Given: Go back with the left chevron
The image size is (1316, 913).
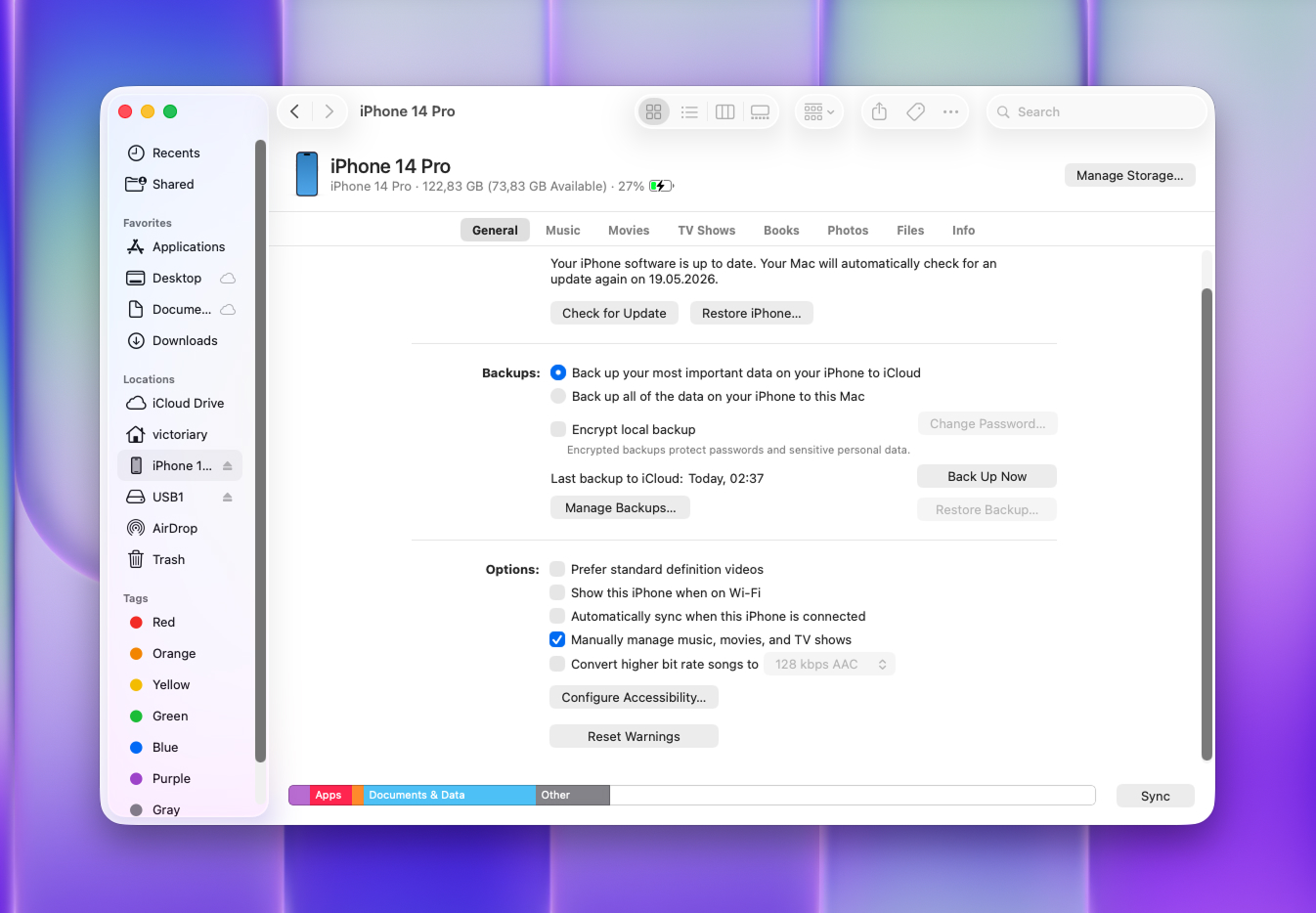Looking at the screenshot, I should [294, 111].
